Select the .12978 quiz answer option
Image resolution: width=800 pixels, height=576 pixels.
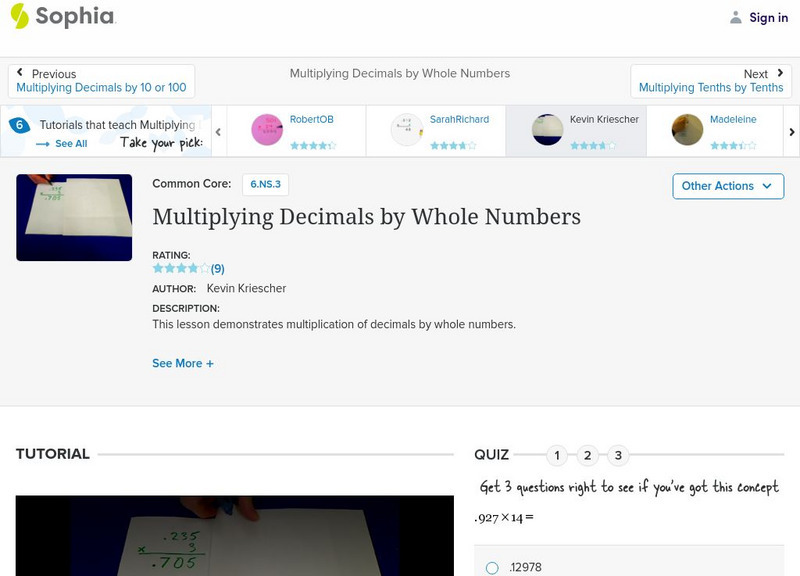click(491, 566)
